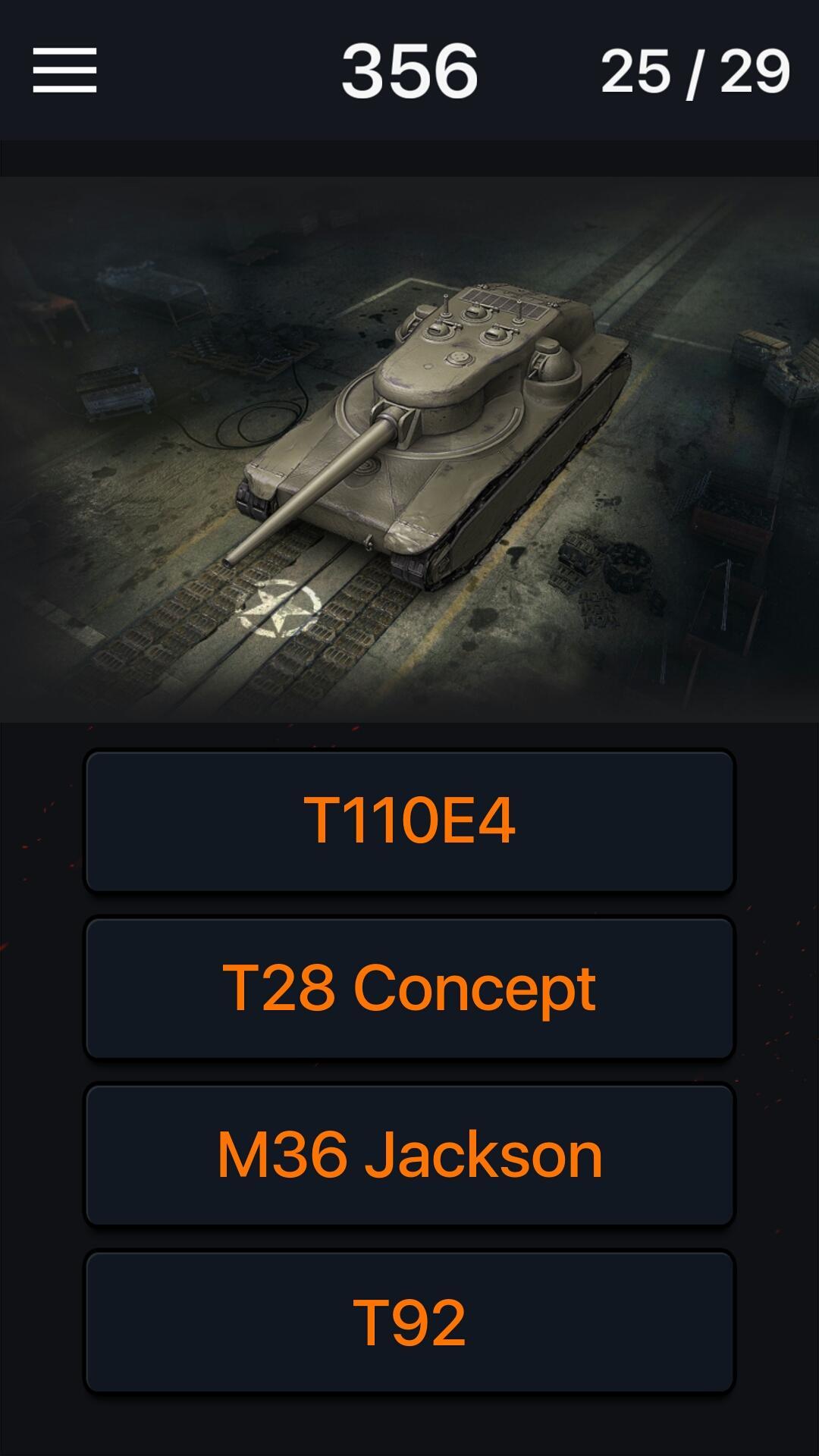This screenshot has width=819, height=1456.
Task: Answer with the T92 option
Action: point(409,1323)
